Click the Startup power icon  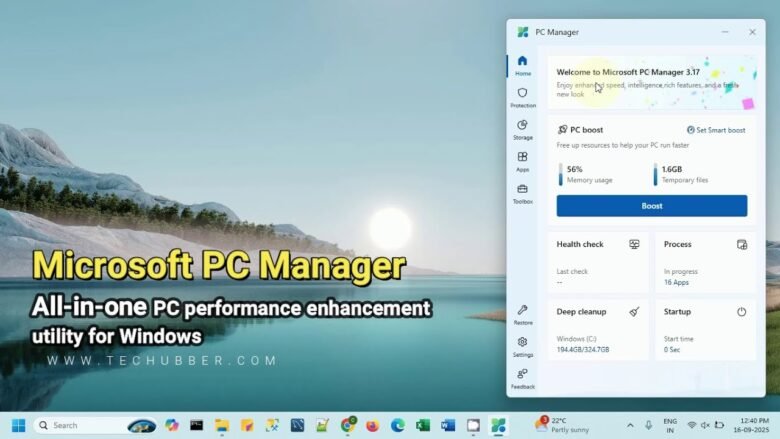click(742, 312)
